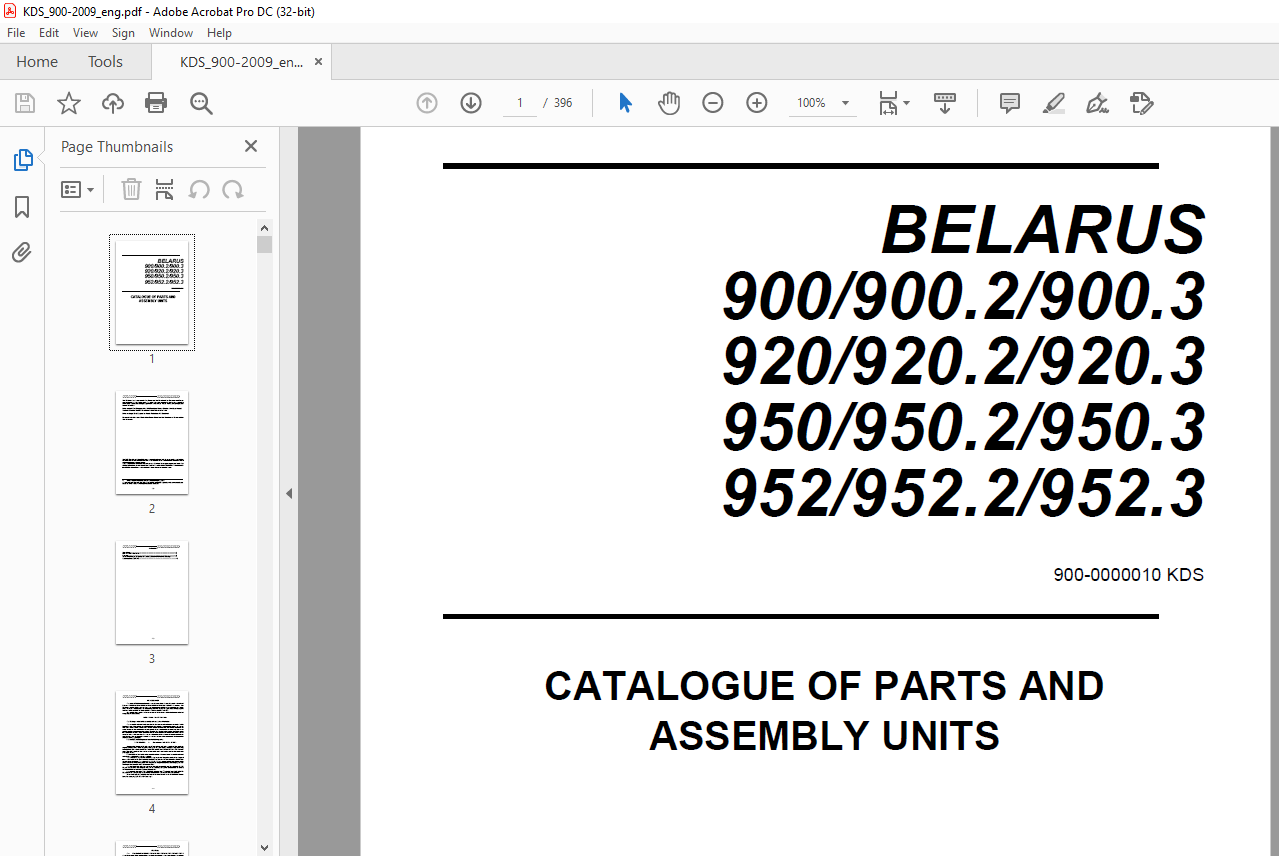Switch to the Home tab
Image resolution: width=1279 pixels, height=856 pixels.
pyautogui.click(x=37, y=62)
